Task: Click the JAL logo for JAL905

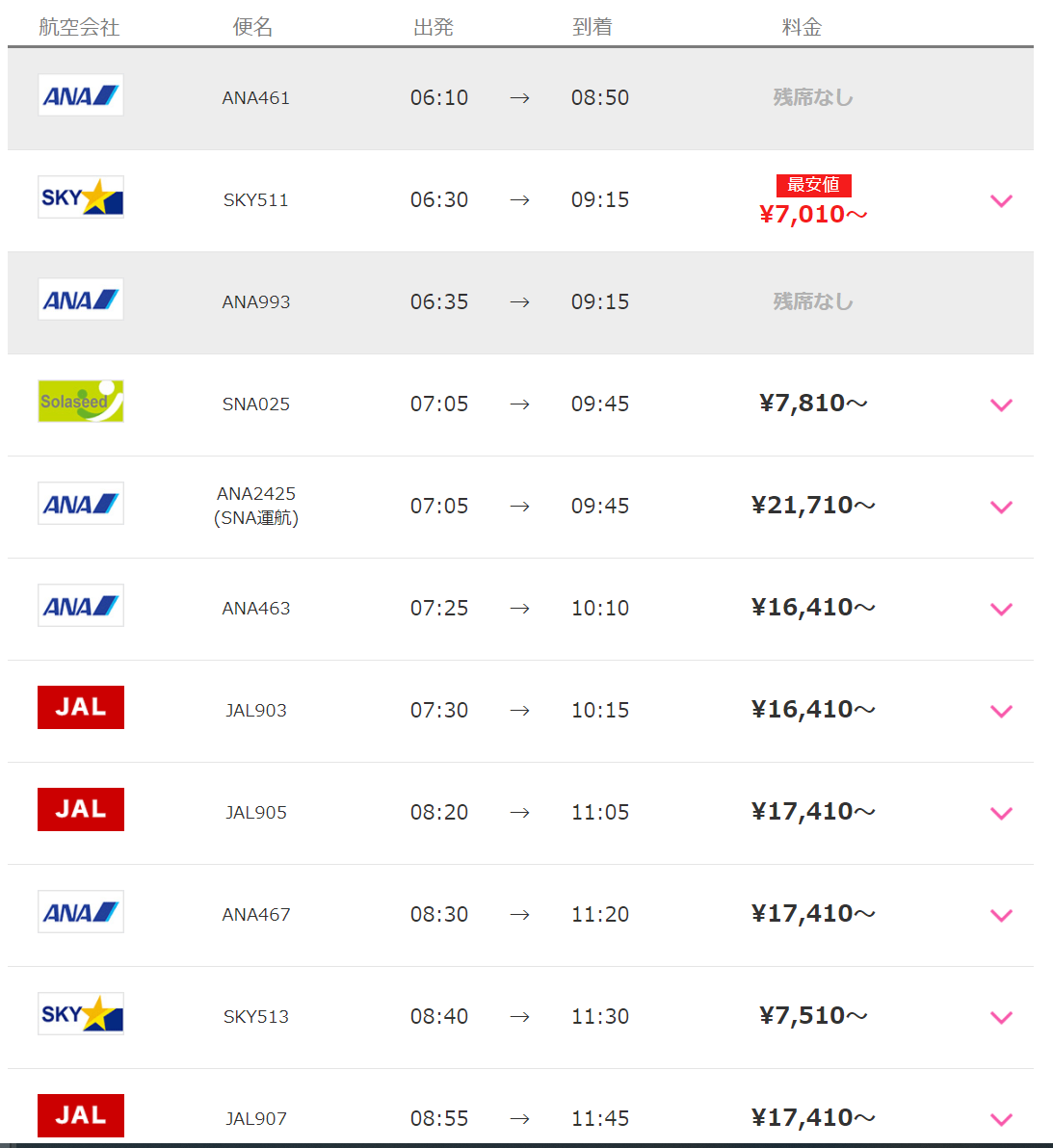Action: (x=81, y=809)
